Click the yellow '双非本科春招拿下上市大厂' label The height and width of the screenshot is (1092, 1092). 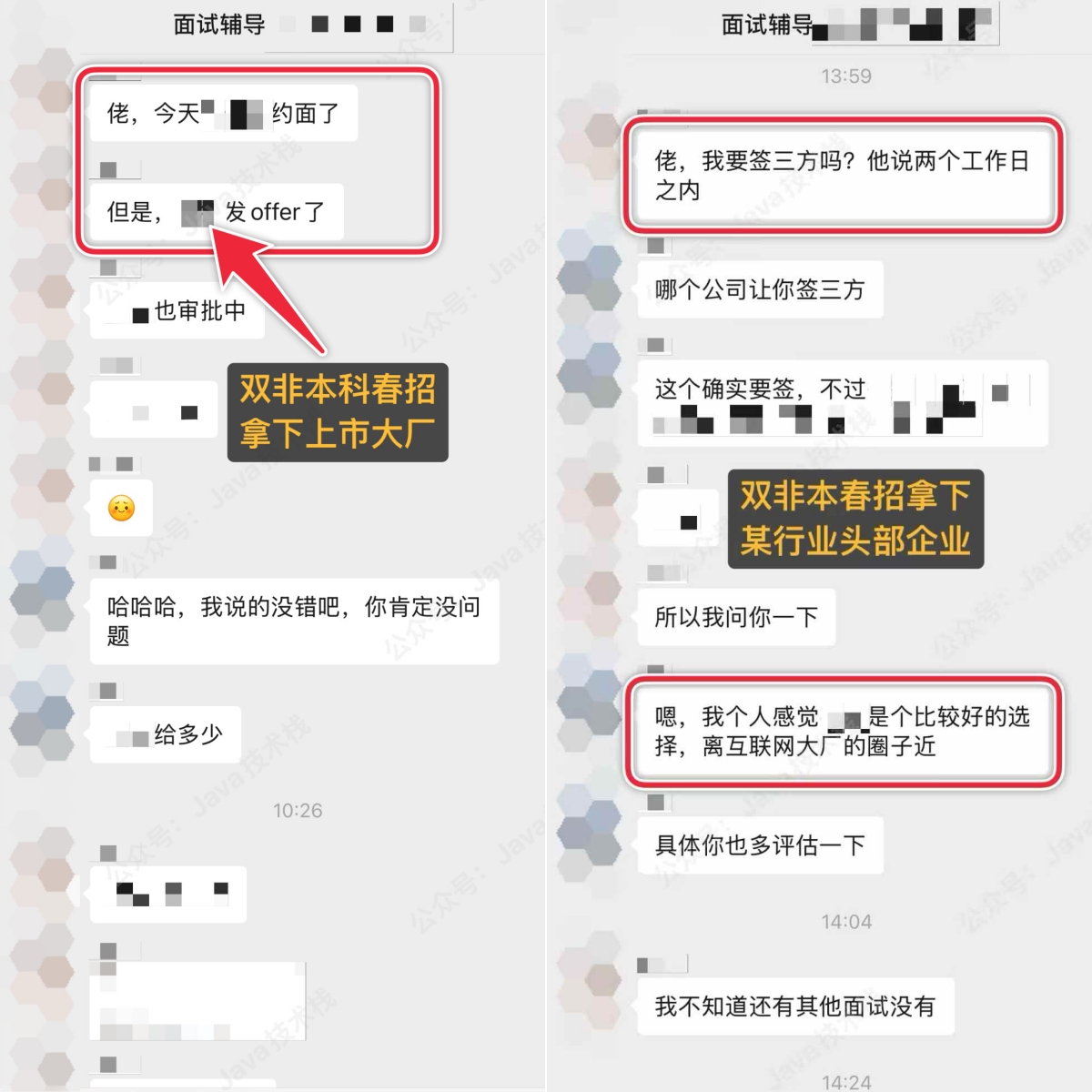pos(338,411)
